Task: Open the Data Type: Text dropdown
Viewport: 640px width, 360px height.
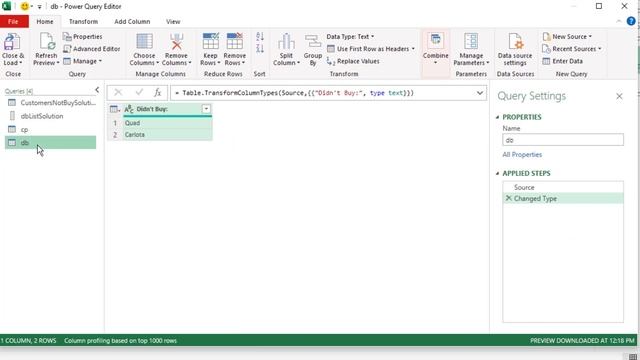Action: 350,37
